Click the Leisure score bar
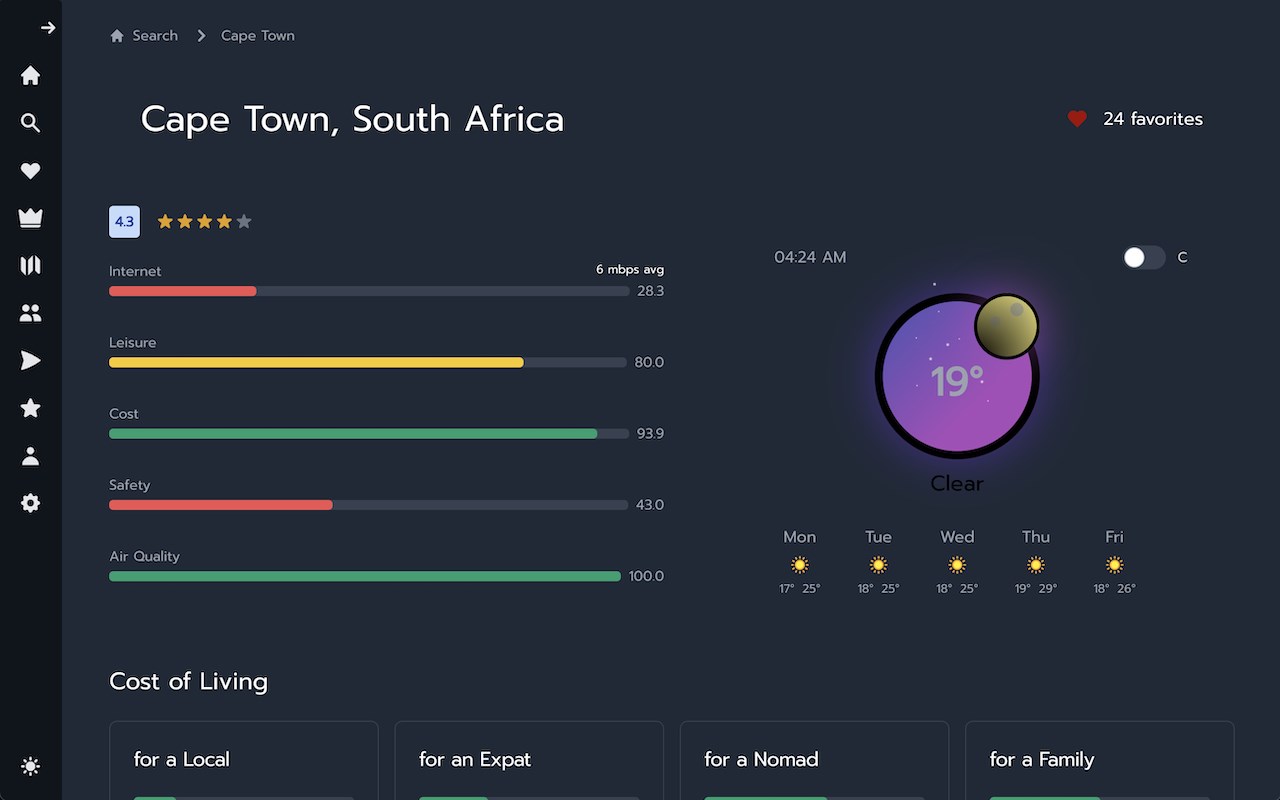The height and width of the screenshot is (800, 1280). coord(368,363)
